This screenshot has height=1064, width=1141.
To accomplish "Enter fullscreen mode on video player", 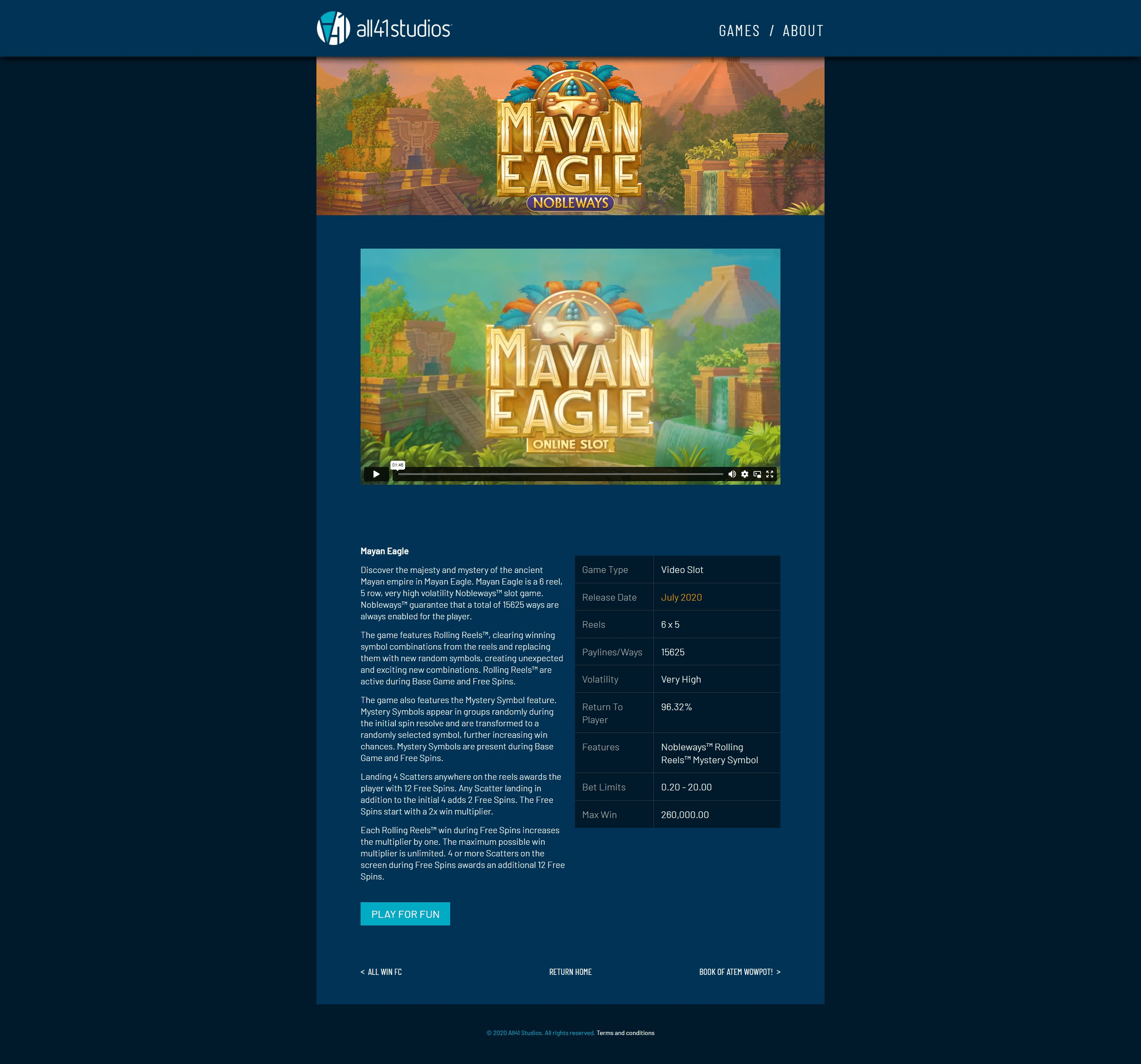I will pyautogui.click(x=770, y=474).
